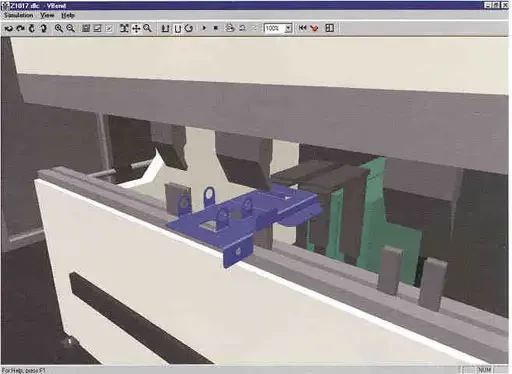Viewport: 512px width, 374px height.
Task: Click the 100% speed input field
Action: (274, 29)
